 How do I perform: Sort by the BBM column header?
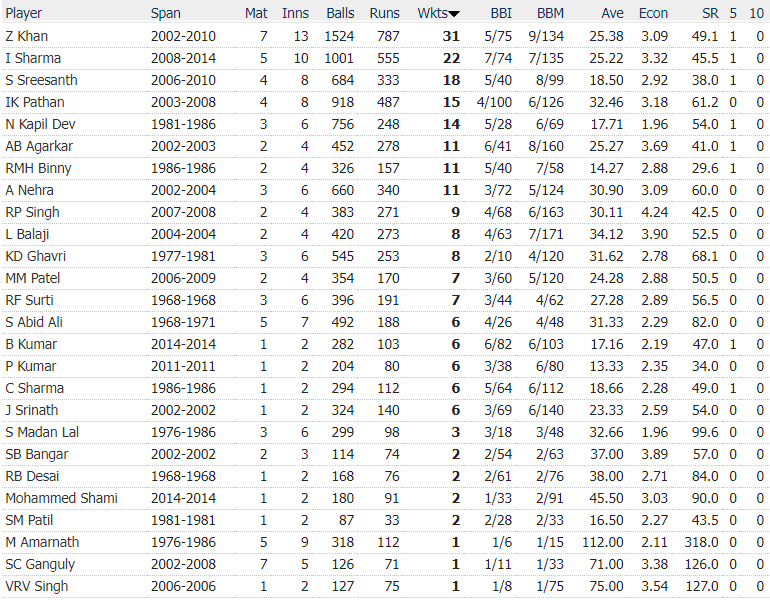(550, 13)
